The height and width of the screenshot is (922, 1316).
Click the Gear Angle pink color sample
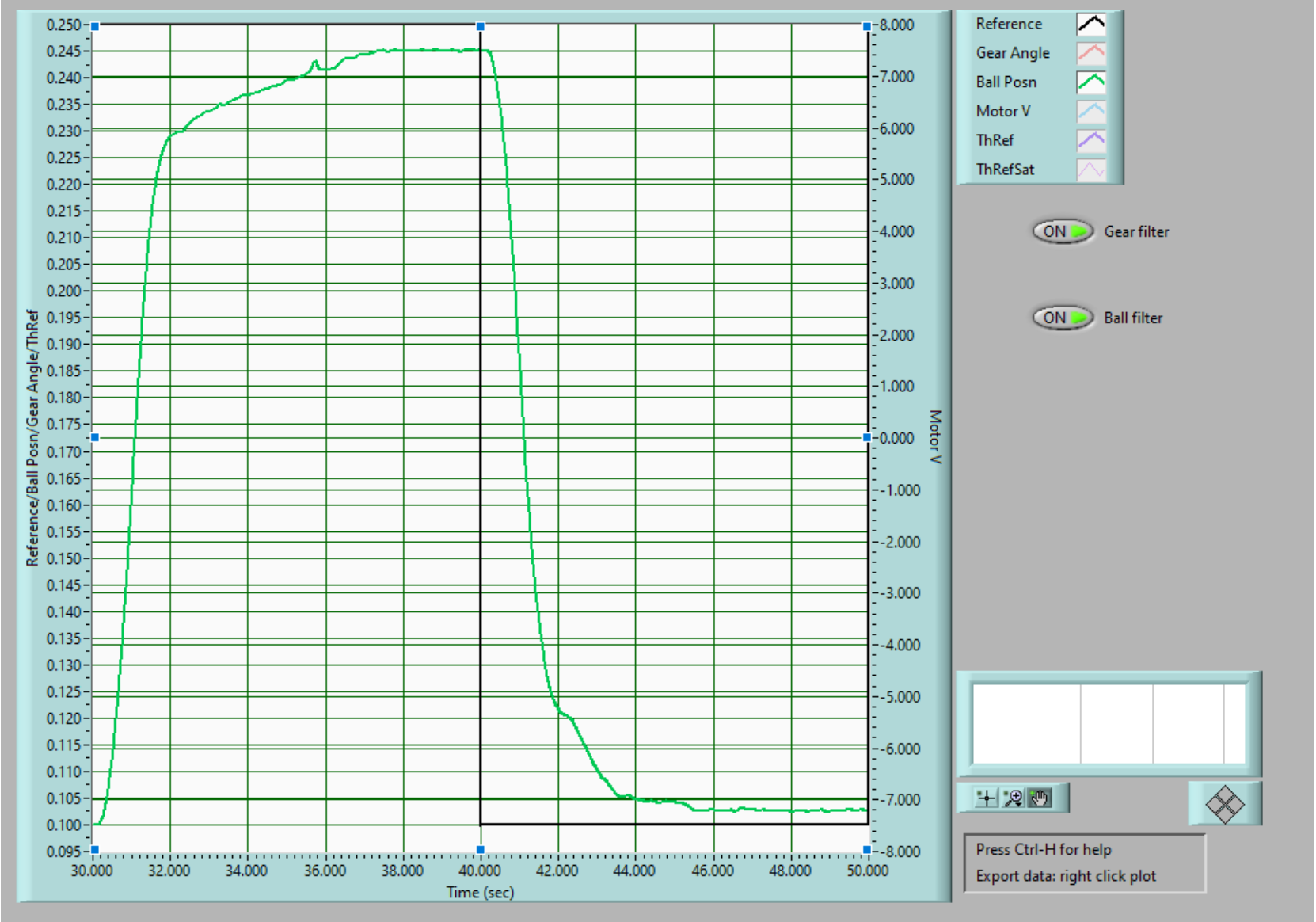(1091, 52)
